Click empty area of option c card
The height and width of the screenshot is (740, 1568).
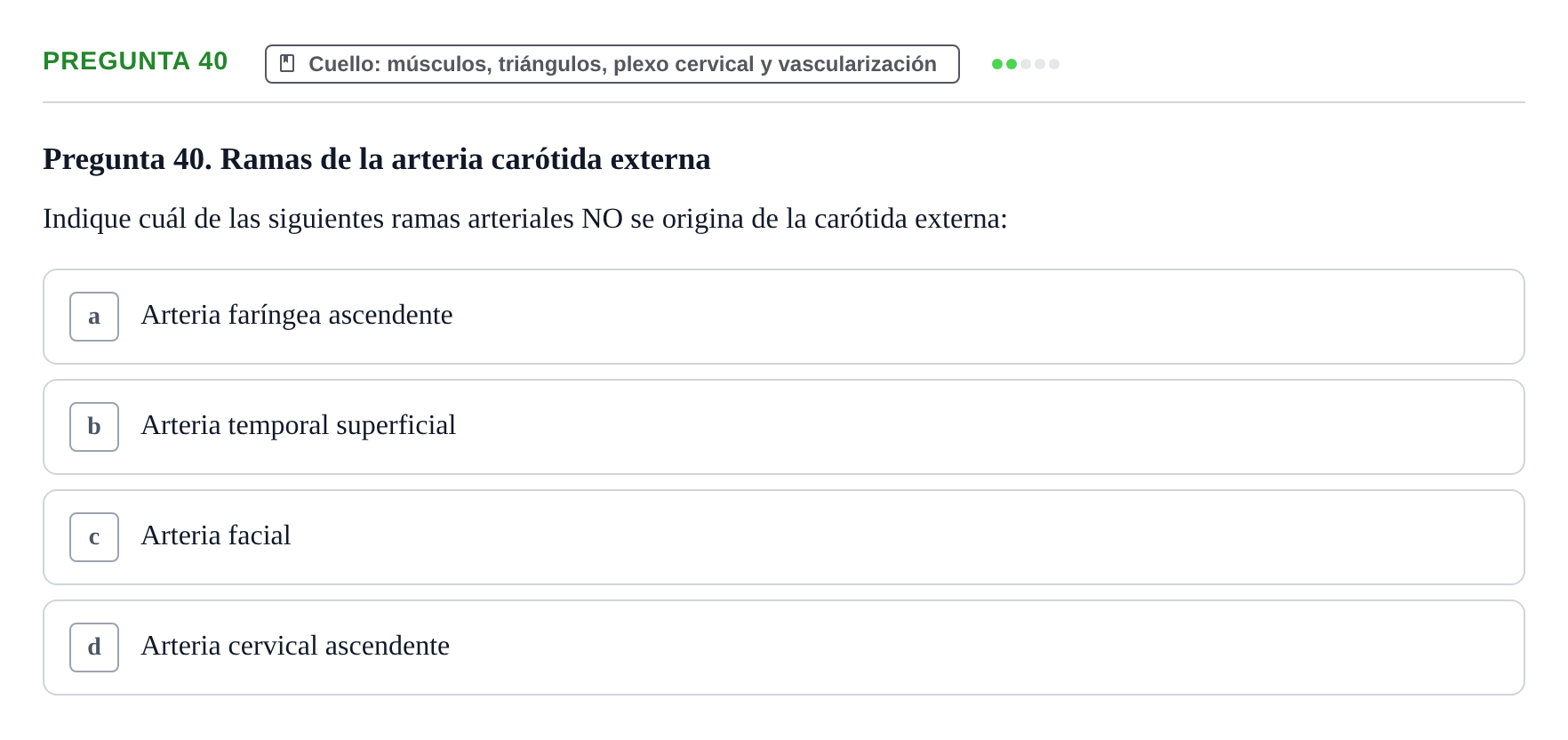(889, 537)
